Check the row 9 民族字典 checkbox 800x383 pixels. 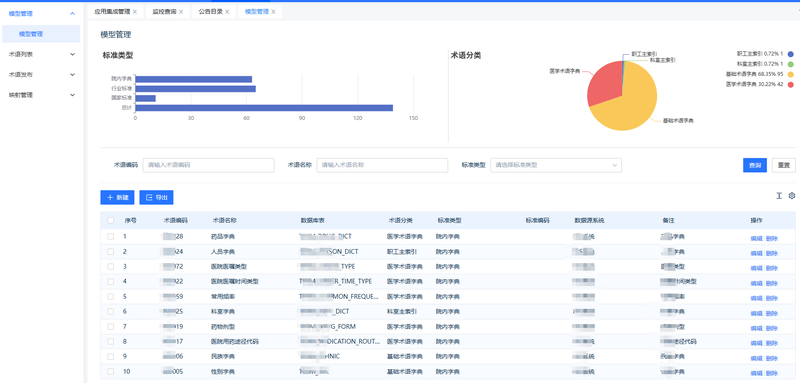pos(111,356)
